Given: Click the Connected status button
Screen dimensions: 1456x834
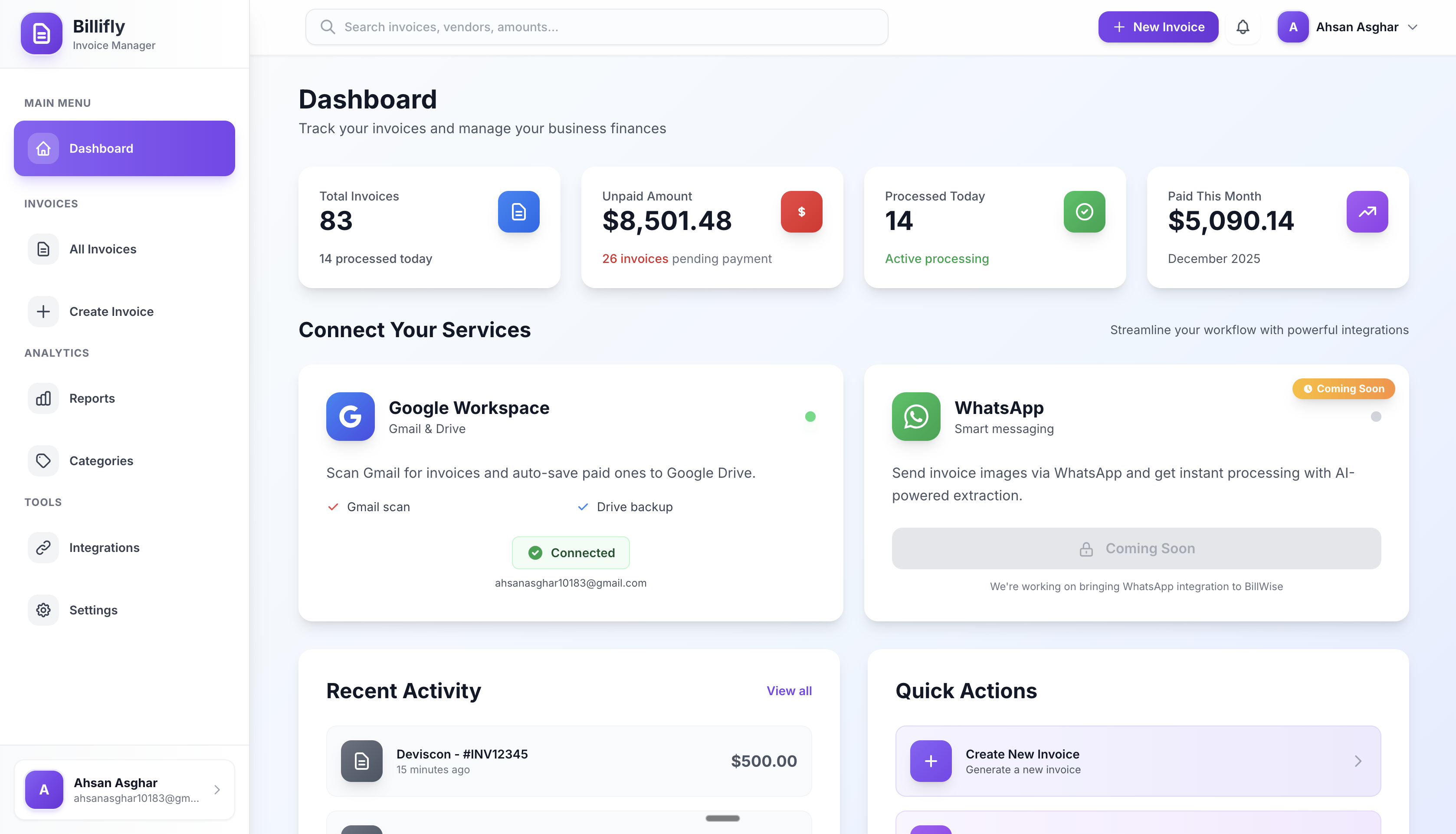Looking at the screenshot, I should (x=570, y=553).
